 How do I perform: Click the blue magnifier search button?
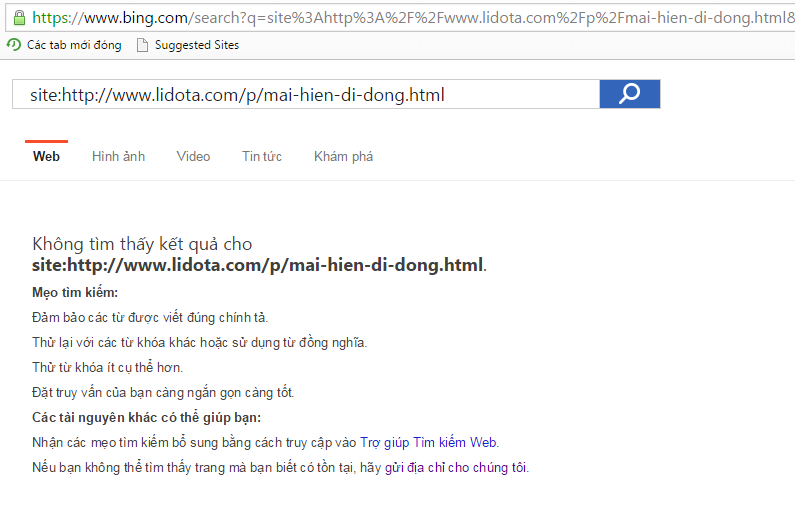tap(630, 94)
